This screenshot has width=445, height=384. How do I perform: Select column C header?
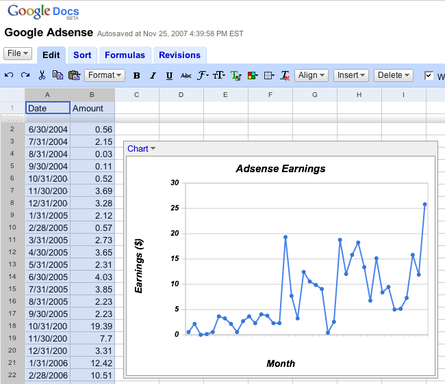[137, 95]
